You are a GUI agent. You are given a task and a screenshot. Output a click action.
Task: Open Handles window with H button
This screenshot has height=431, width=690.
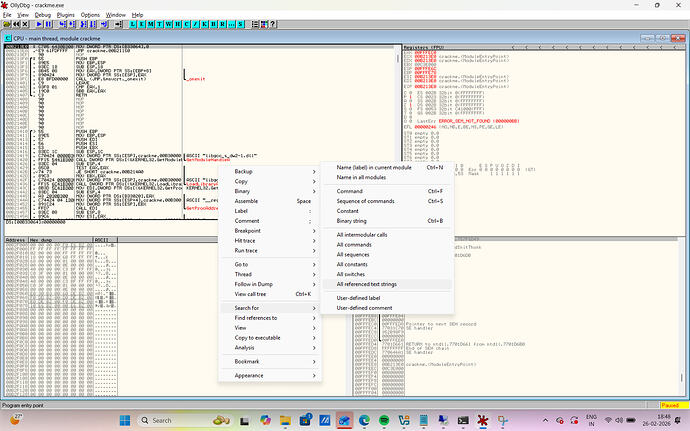click(x=177, y=24)
